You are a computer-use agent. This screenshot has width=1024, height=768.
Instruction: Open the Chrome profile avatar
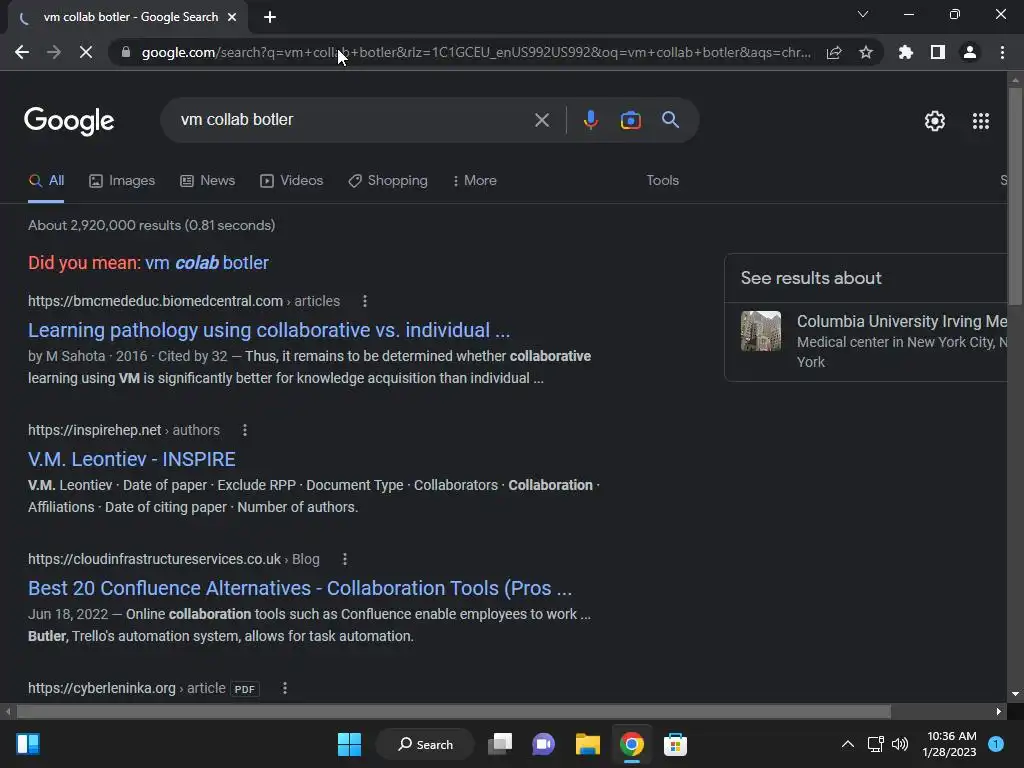[970, 52]
